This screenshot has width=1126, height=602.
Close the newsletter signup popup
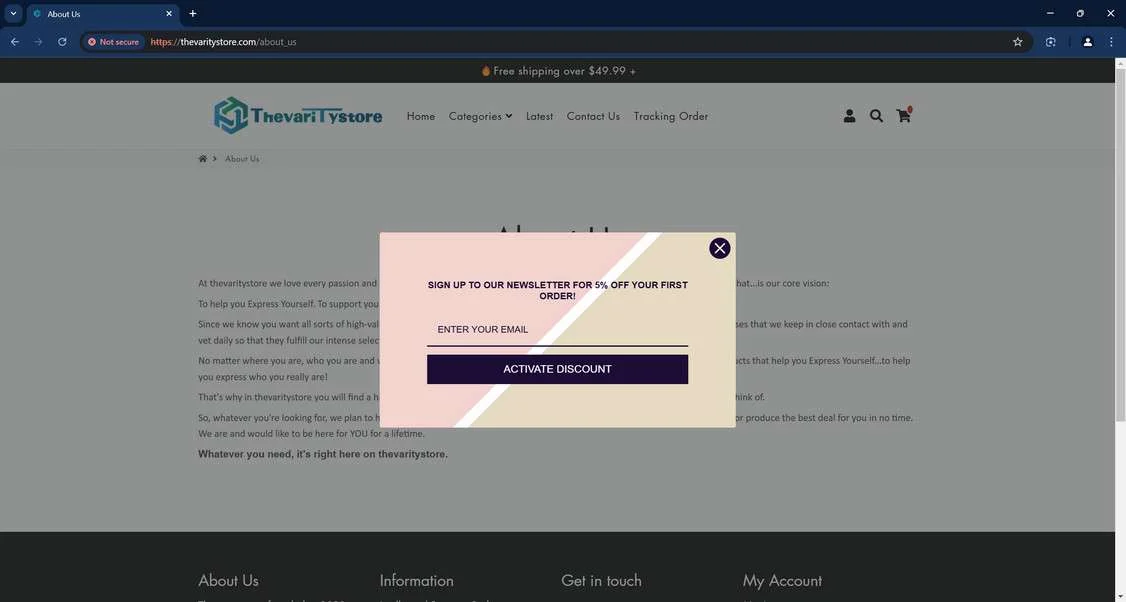[720, 248]
